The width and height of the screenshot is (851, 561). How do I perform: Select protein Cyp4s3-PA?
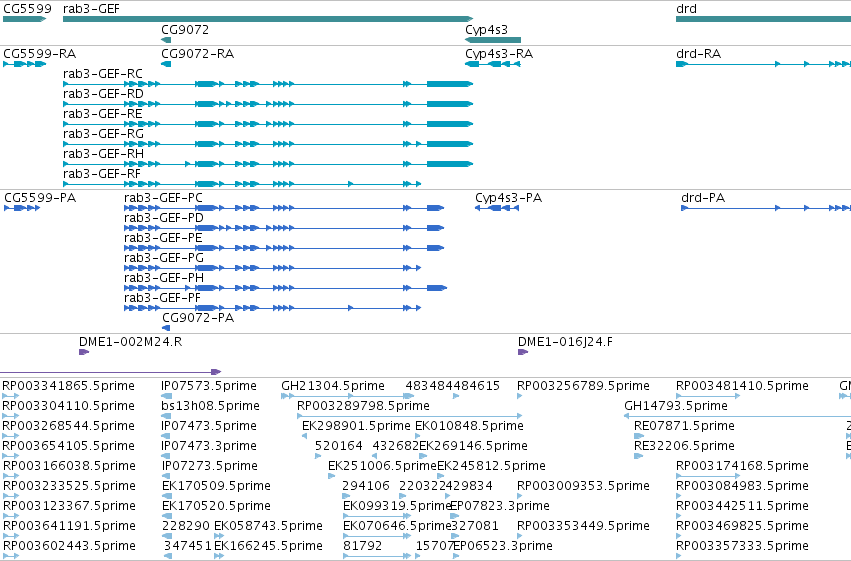[509, 197]
